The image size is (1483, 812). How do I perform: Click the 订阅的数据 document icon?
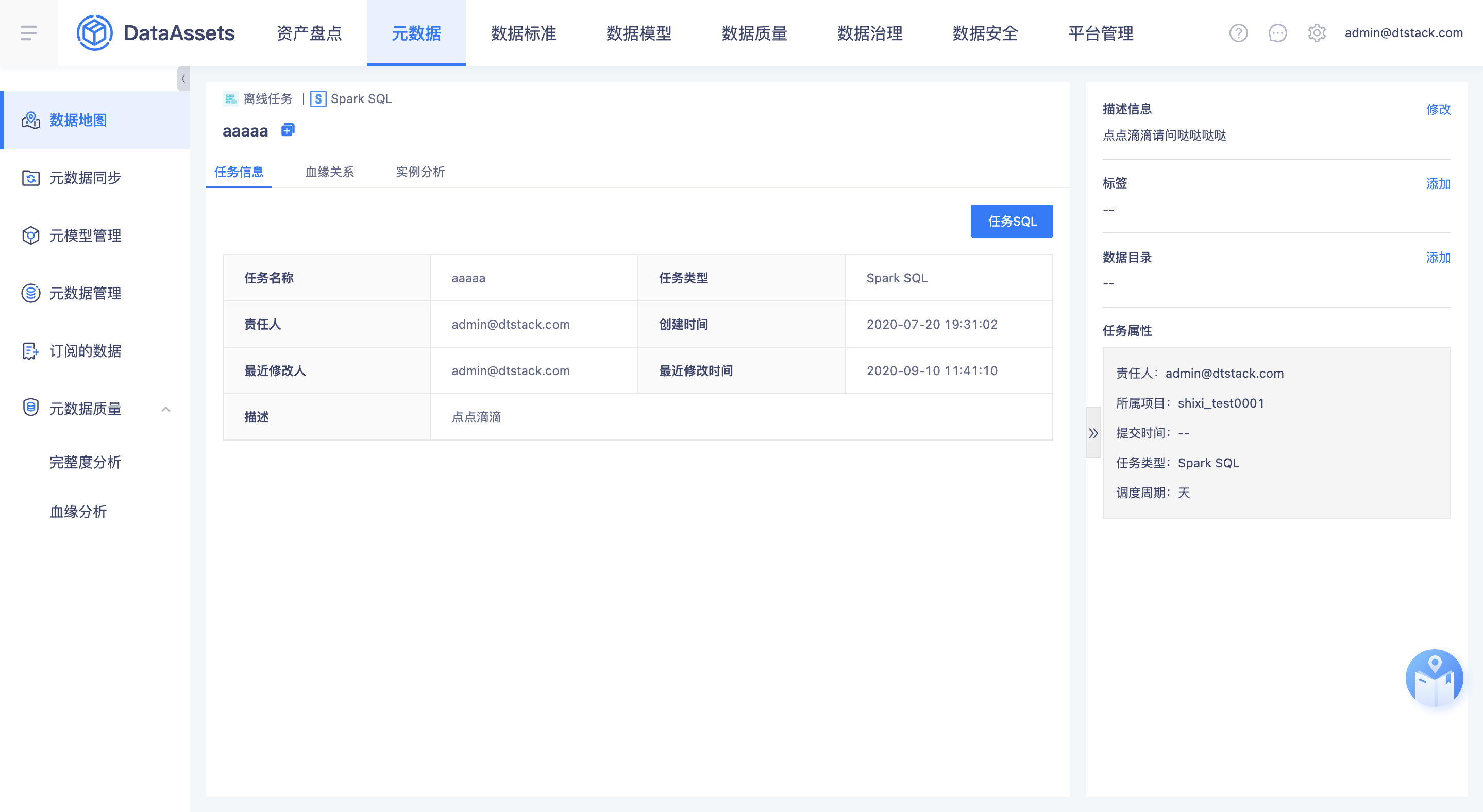30,350
